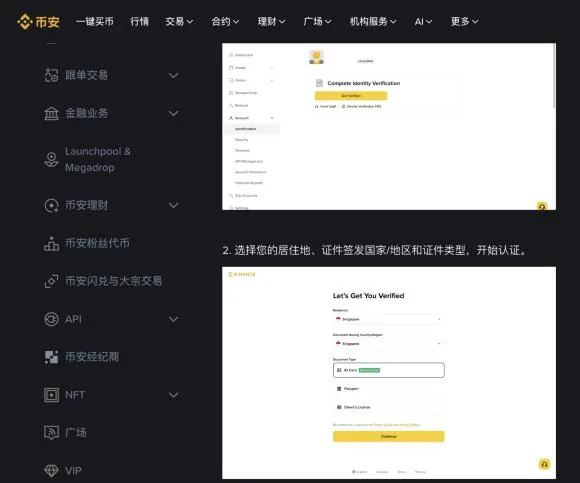Screen dimensions: 580x483
Task: Click the 币安闪兑与大宗交易 icon
Action: point(51,281)
